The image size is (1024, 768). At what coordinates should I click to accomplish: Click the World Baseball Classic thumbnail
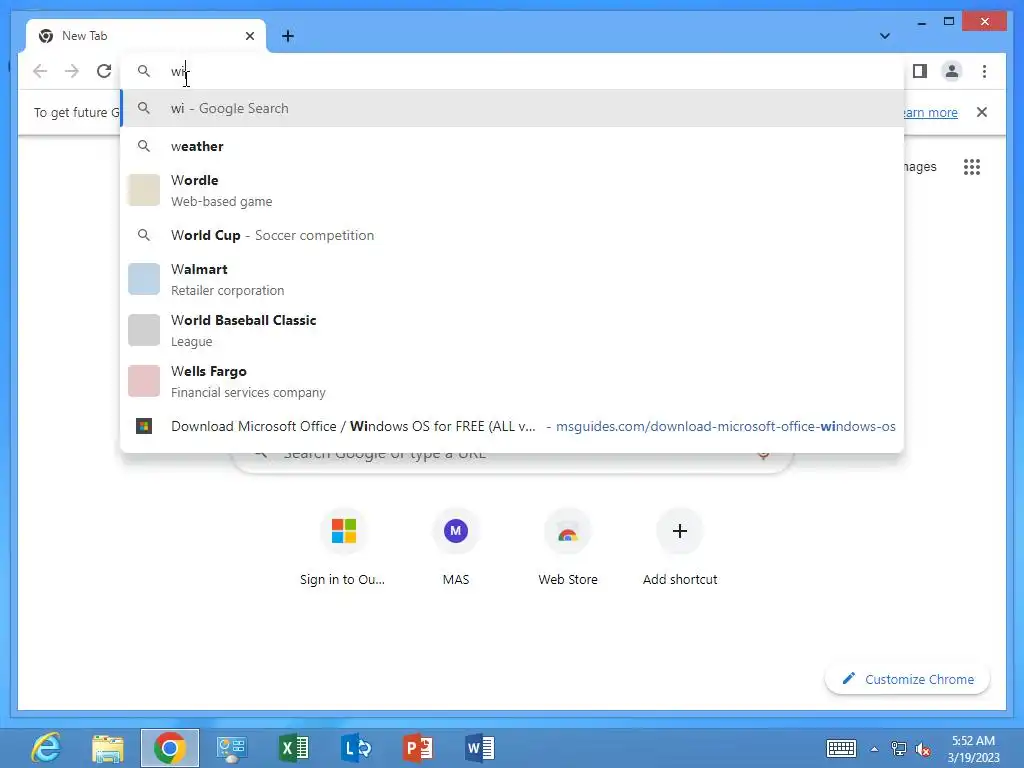144,330
